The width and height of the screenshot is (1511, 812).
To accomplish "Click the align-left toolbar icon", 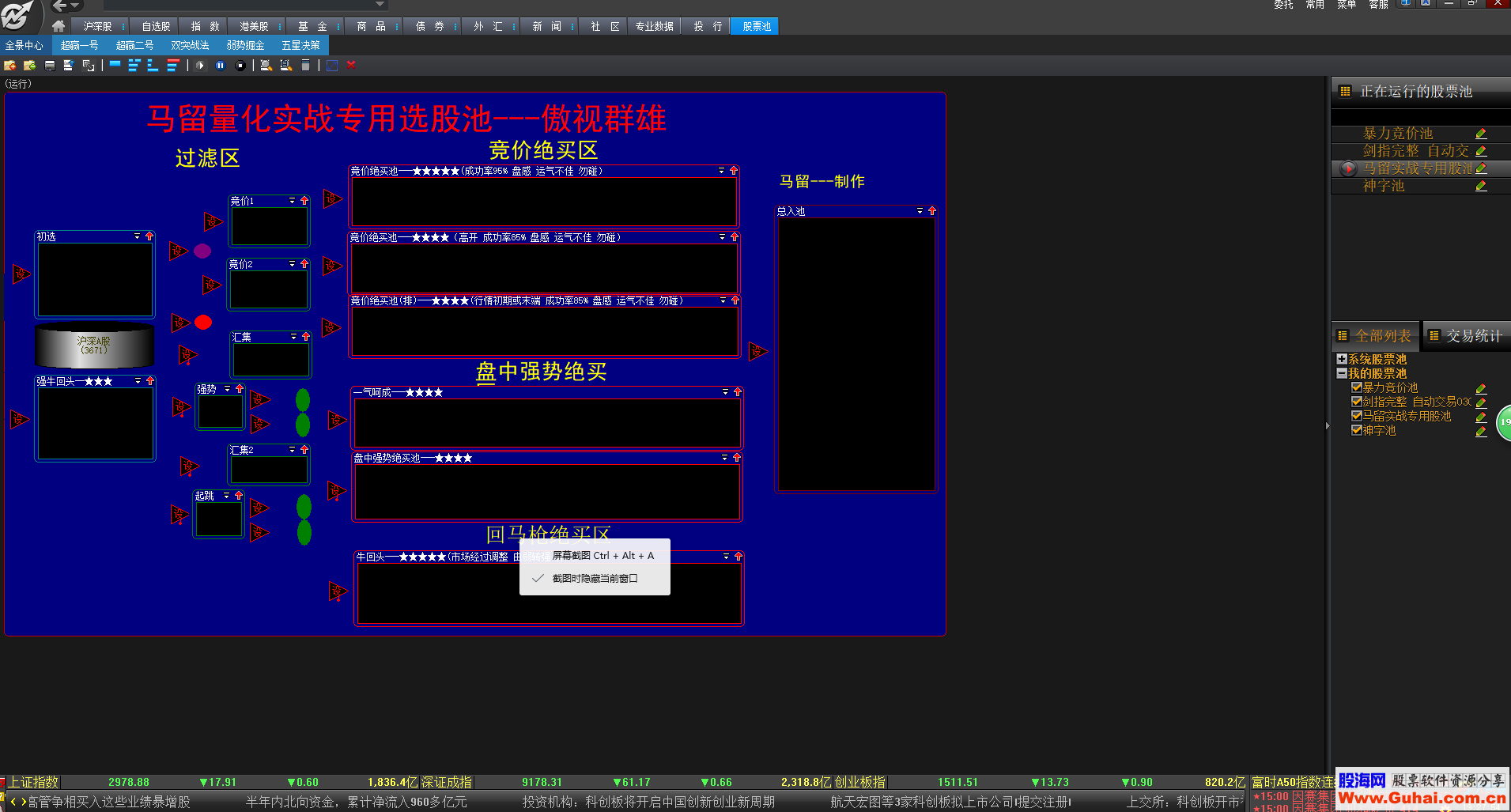I will 134,66.
